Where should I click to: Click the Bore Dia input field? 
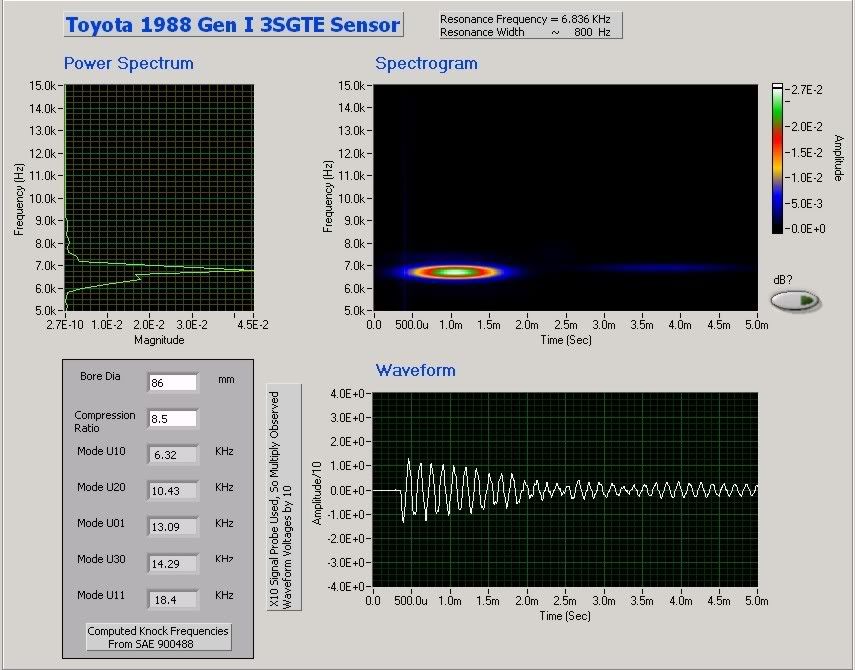(x=172, y=382)
